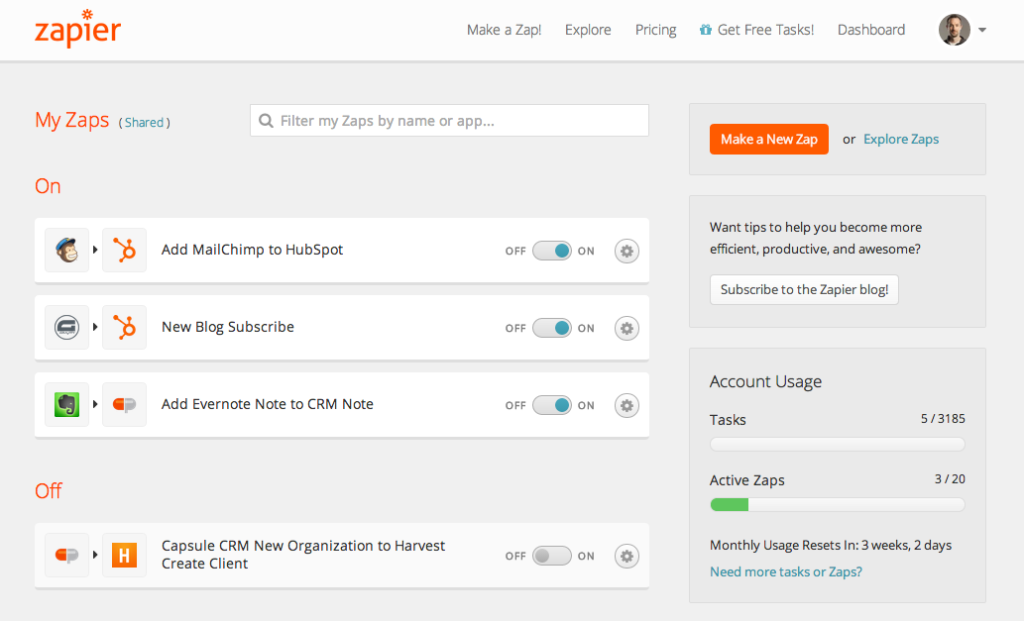Focus the Filter my Zaps search field
This screenshot has width=1024, height=621.
(x=449, y=121)
